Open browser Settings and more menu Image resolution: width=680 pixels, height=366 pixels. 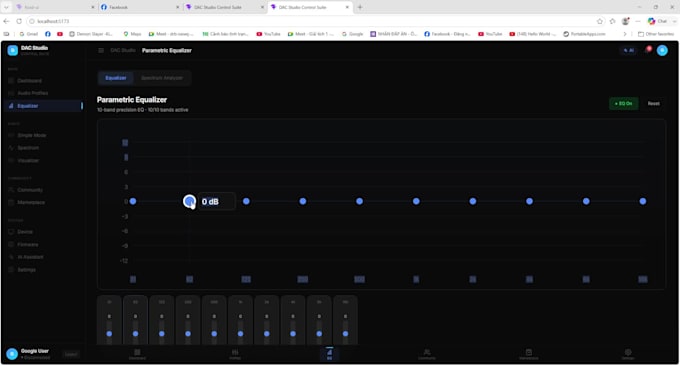pyautogui.click(x=638, y=21)
